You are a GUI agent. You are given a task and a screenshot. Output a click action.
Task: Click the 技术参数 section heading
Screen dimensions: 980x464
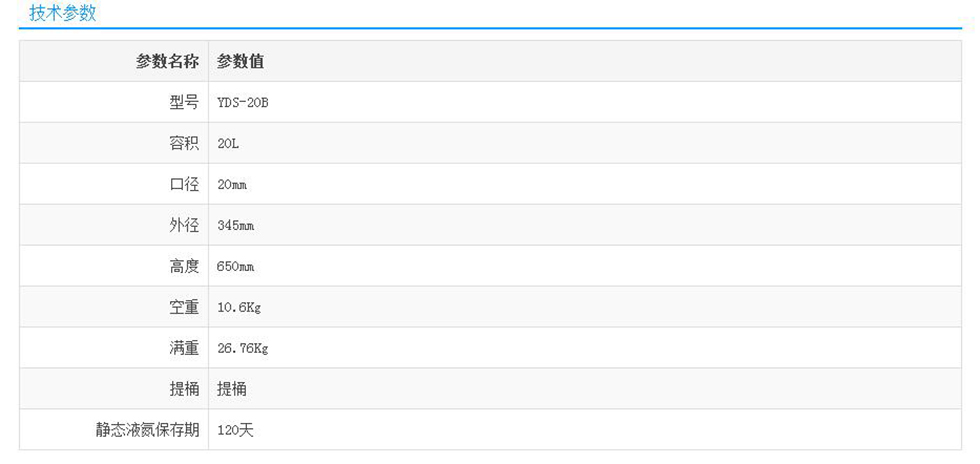pyautogui.click(x=62, y=13)
